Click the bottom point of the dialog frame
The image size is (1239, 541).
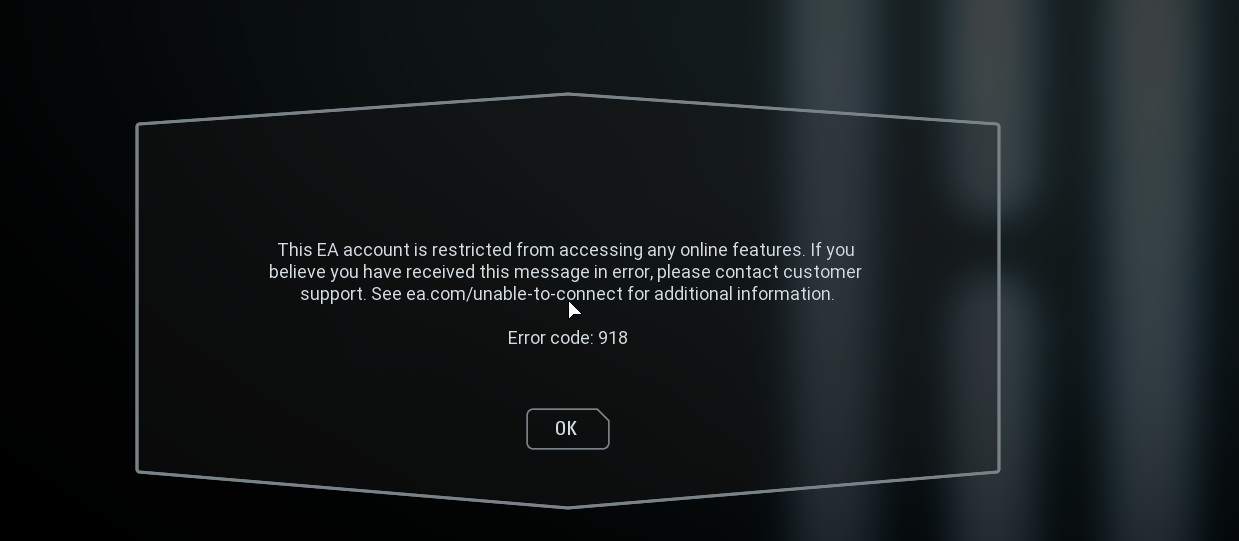(567, 507)
